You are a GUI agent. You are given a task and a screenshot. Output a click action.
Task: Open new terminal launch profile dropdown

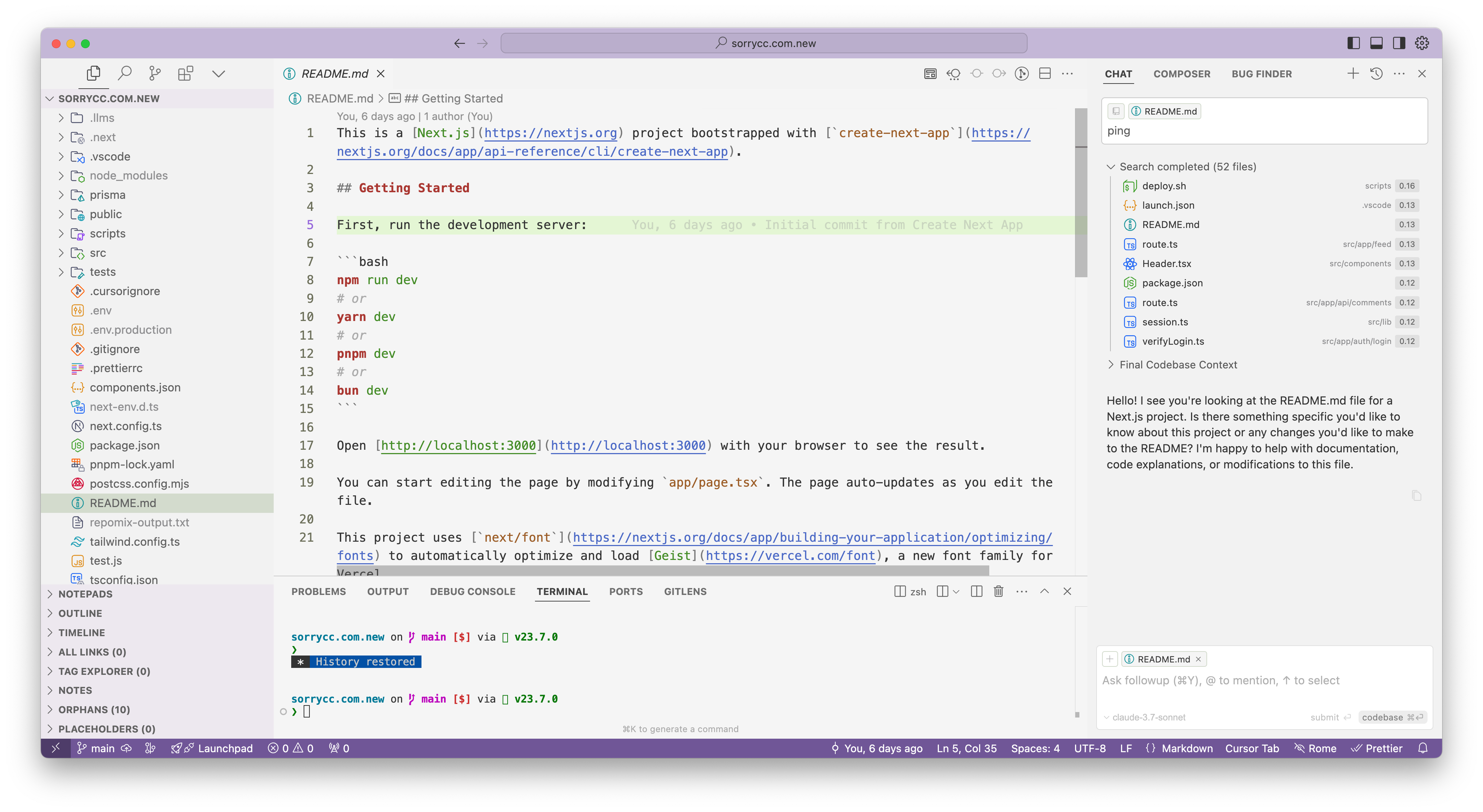(956, 592)
